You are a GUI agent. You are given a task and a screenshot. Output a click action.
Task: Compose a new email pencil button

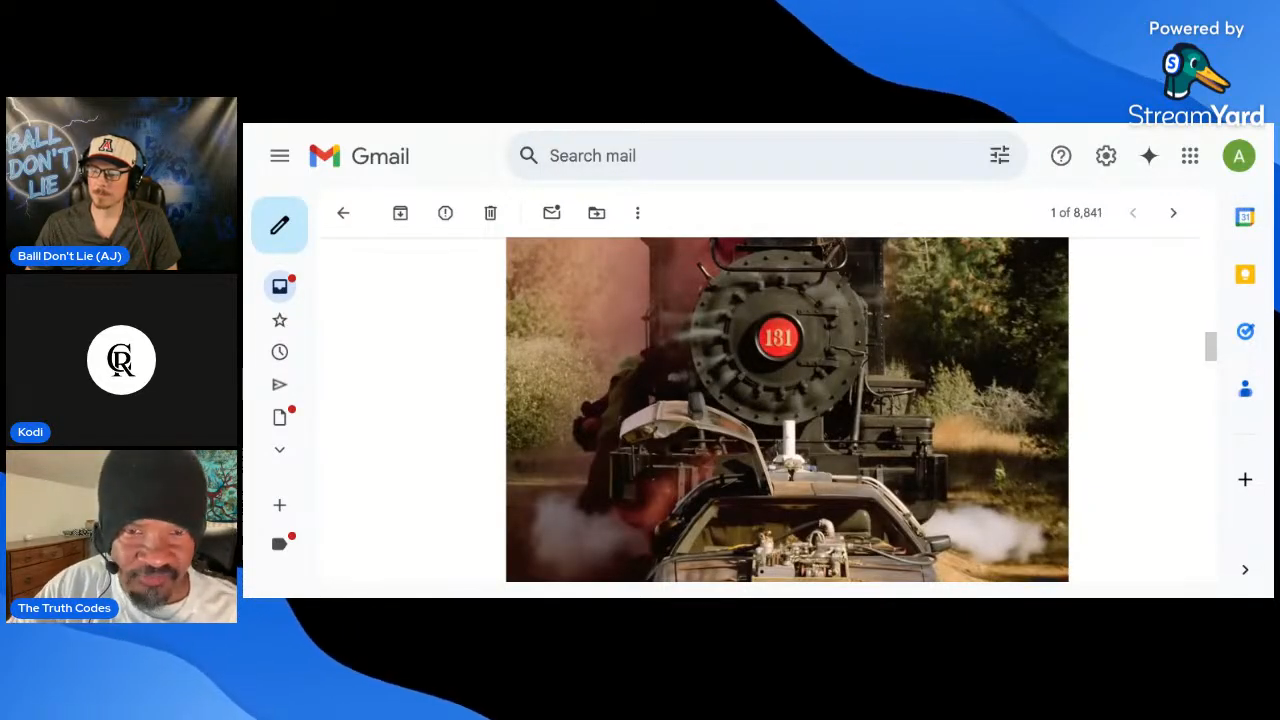coord(279,225)
